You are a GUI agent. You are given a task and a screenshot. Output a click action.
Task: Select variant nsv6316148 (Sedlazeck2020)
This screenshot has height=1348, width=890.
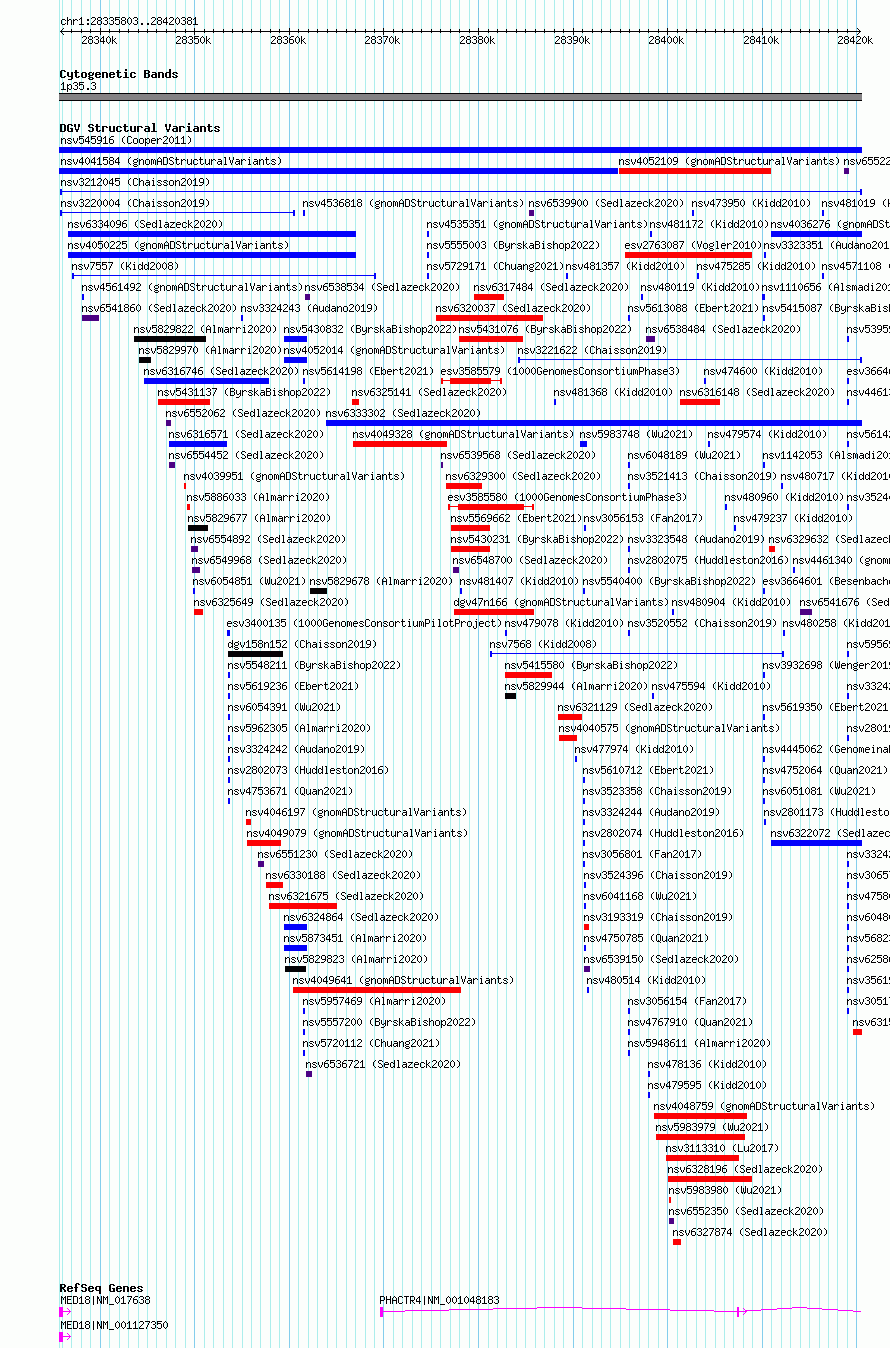pos(757,392)
